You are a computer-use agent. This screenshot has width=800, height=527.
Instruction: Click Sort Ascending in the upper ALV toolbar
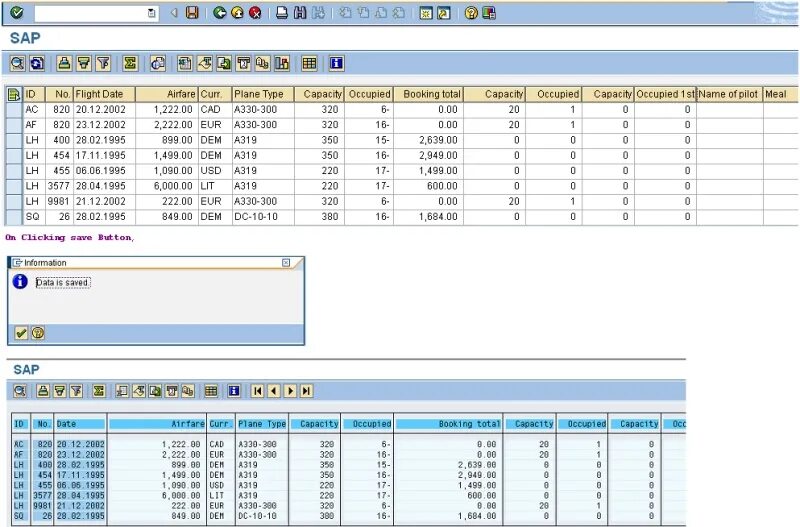click(x=64, y=63)
